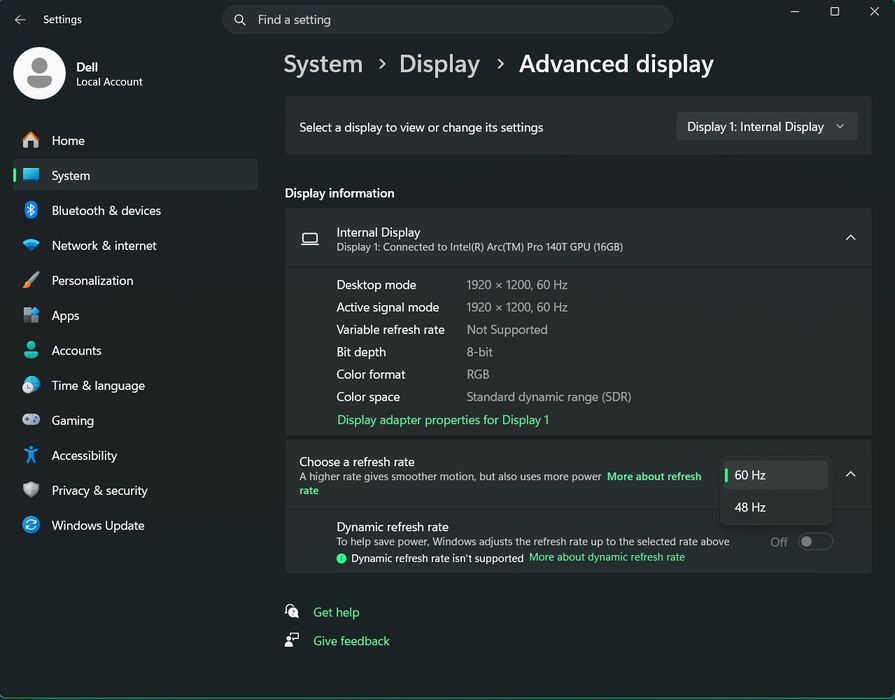Collapse the Internal Display information section
The image size is (895, 700).
850,238
